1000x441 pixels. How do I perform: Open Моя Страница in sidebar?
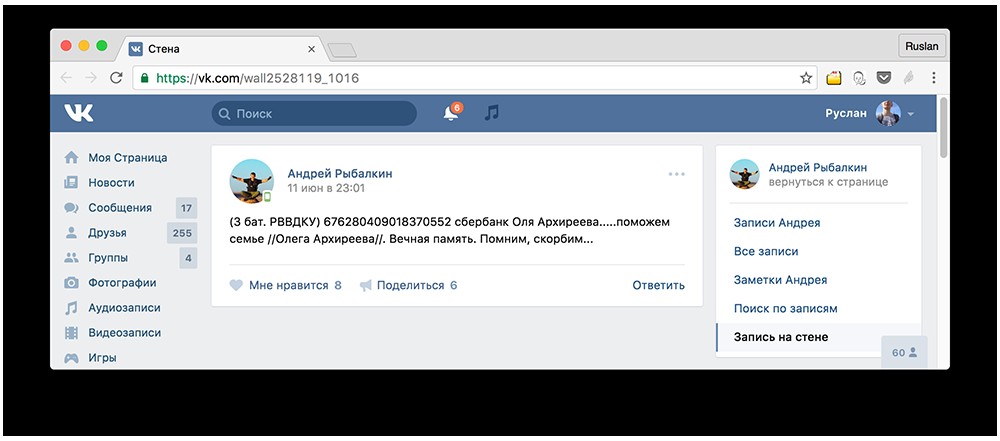[128, 158]
